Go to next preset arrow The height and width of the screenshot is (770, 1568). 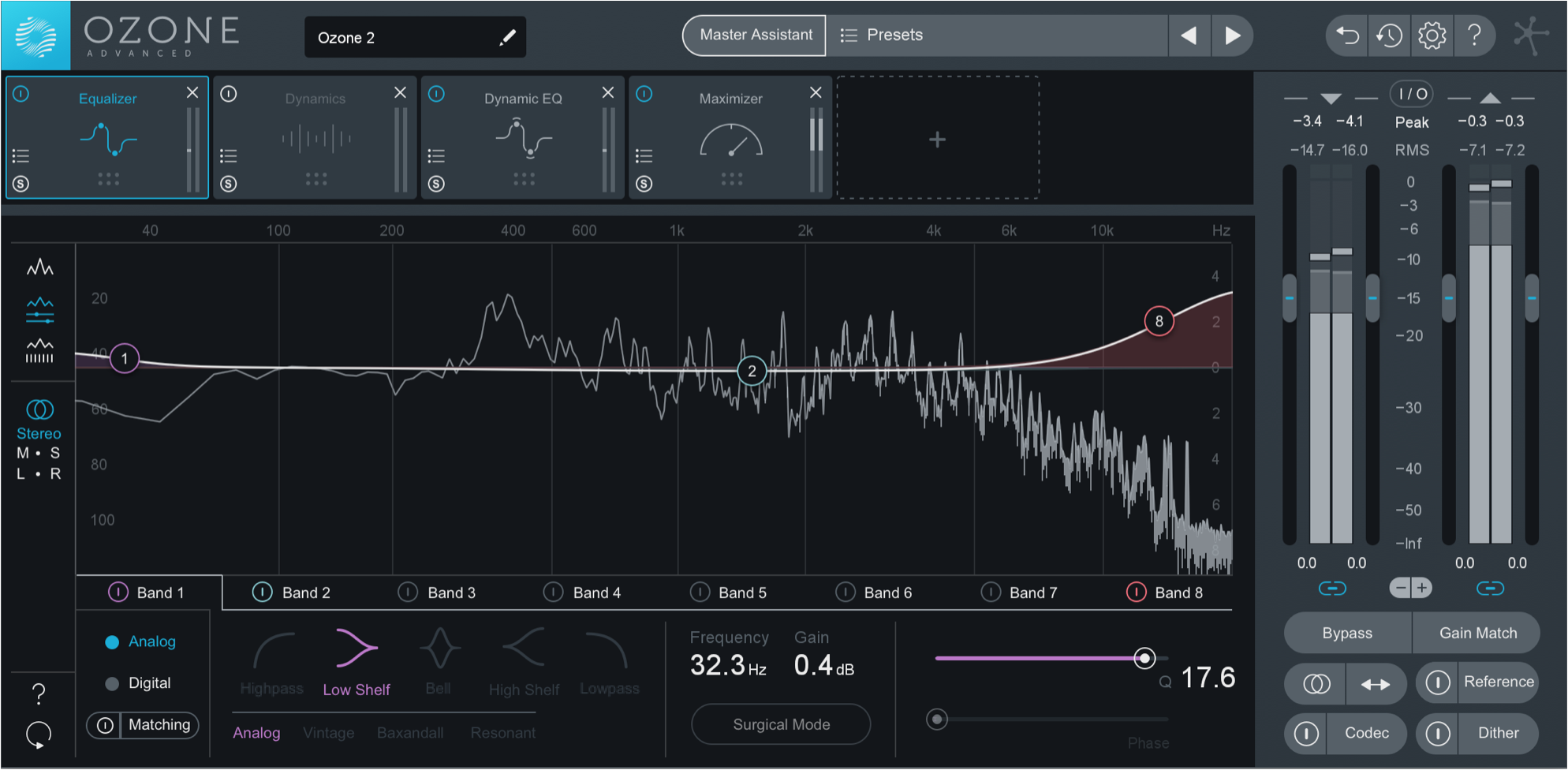tap(1232, 36)
